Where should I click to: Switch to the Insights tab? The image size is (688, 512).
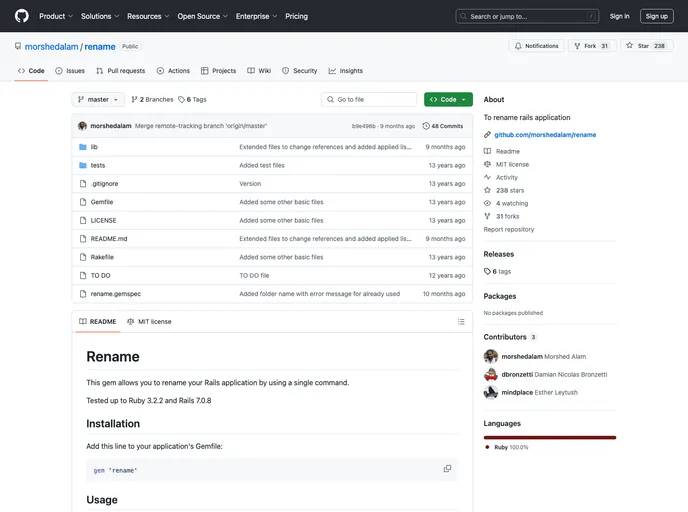345,71
